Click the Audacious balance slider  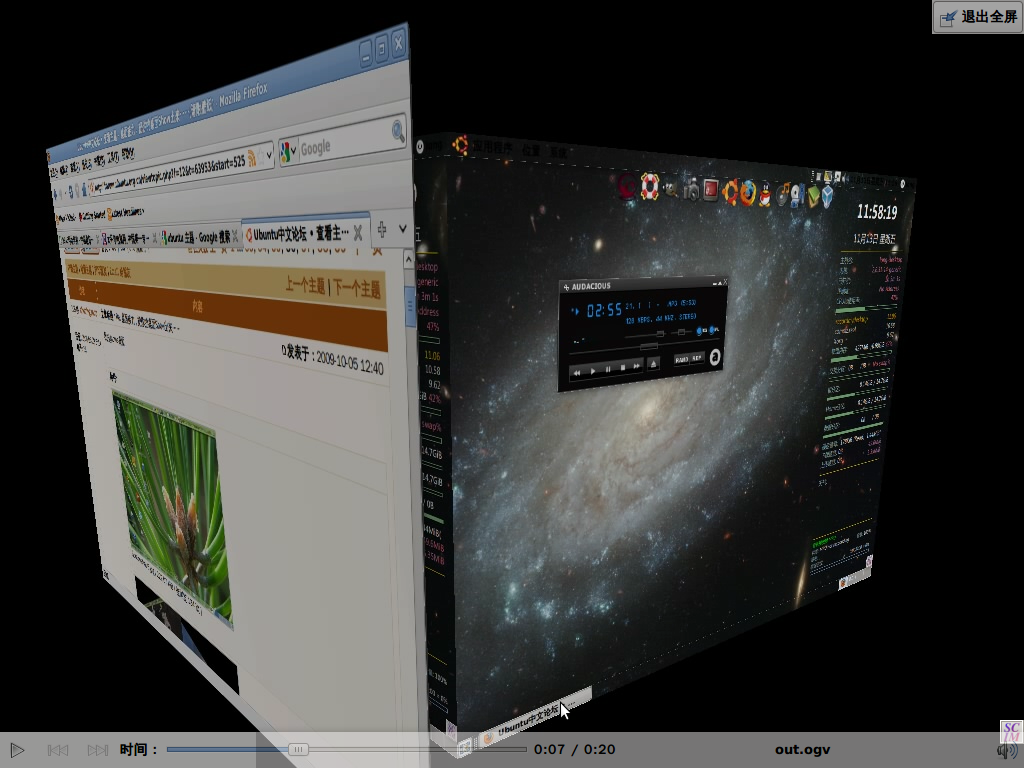(681, 332)
